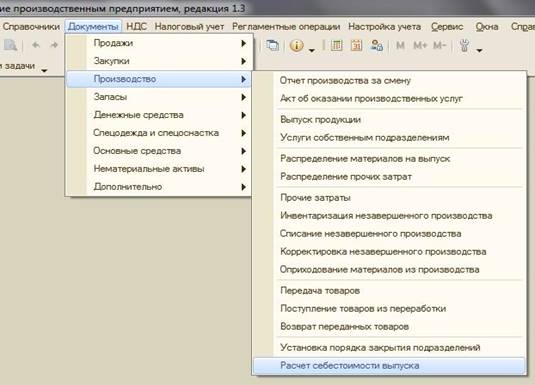Open Отчет производства за смену
This screenshot has width=535, height=385.
point(389,81)
